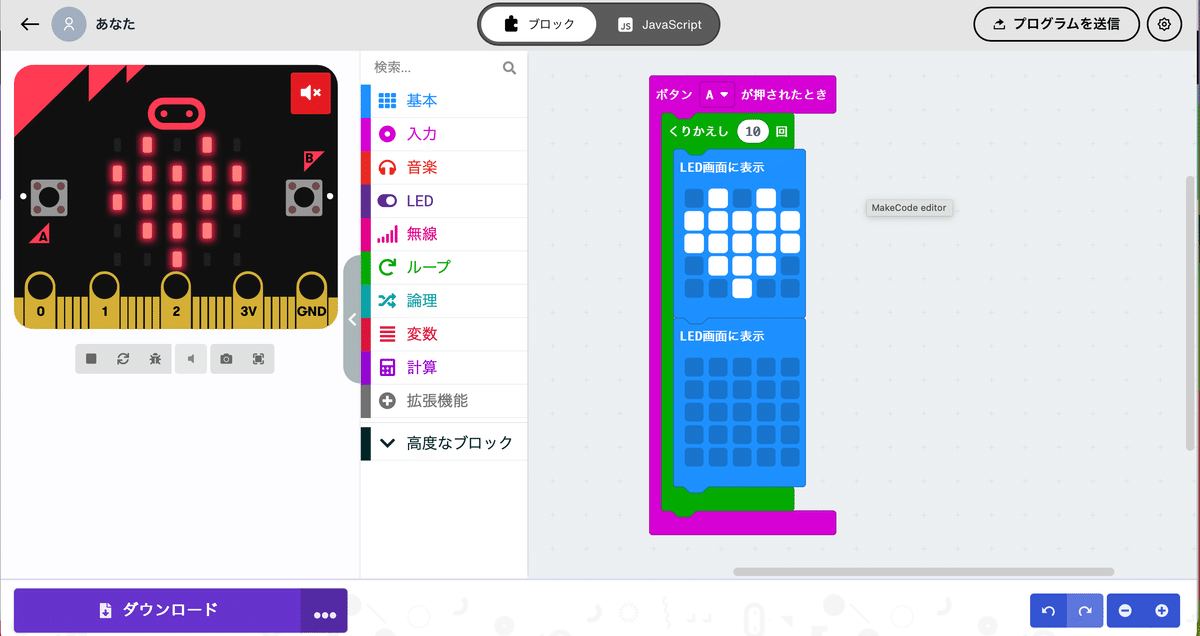Screen dimensions: 1200x636
Task: Stop the micro:bit simulator
Action: (90, 358)
